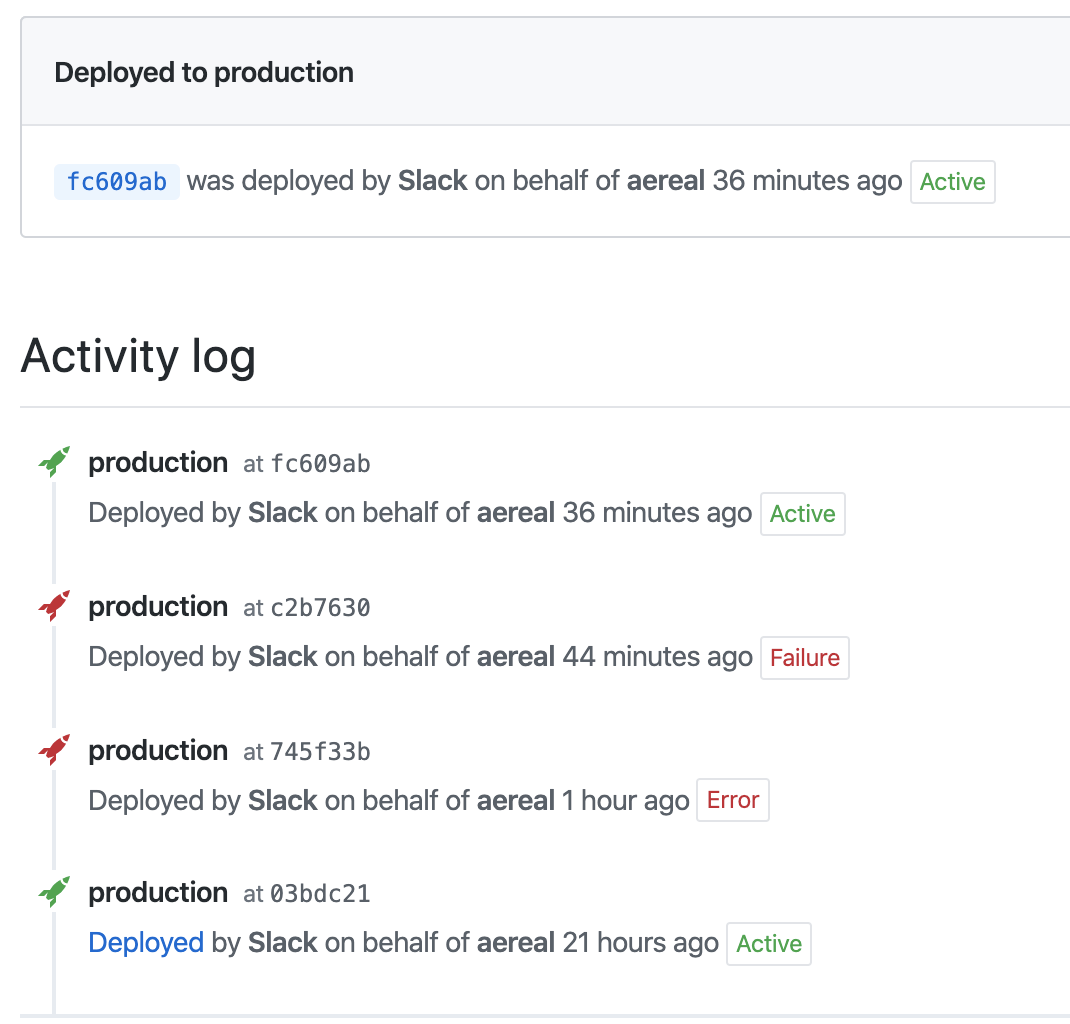Open commit 03bdc21 in activity log
Image resolution: width=1070 pixels, height=1024 pixels.
[320, 894]
